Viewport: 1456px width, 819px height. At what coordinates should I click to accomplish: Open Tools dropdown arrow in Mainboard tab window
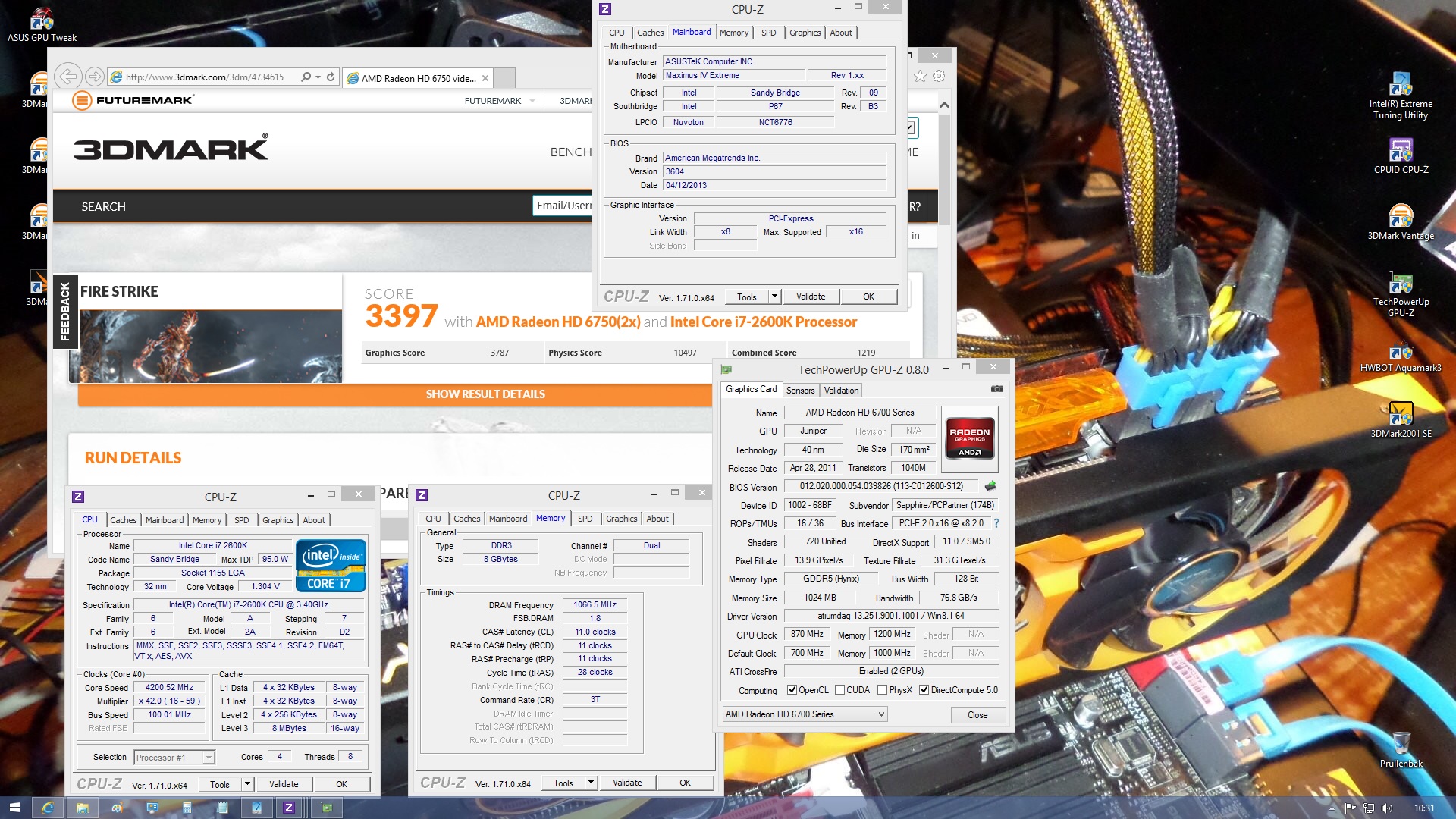click(774, 297)
